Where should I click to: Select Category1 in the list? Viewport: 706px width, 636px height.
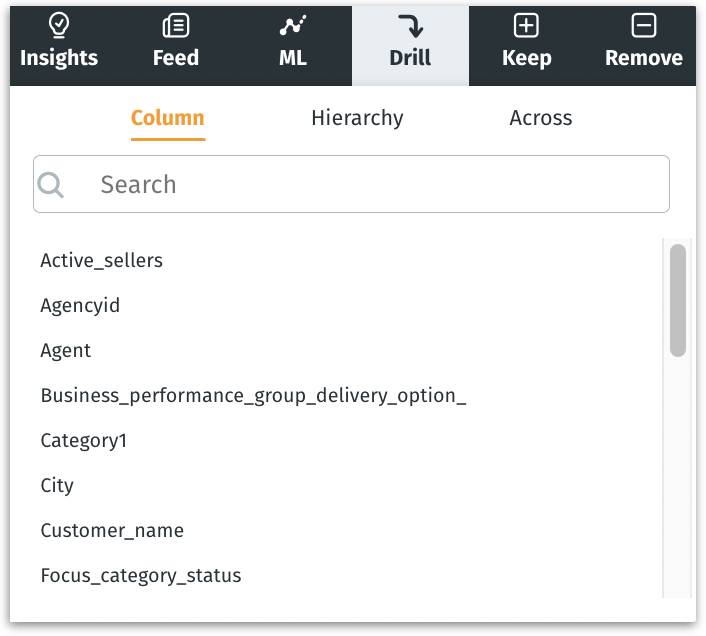click(x=83, y=441)
